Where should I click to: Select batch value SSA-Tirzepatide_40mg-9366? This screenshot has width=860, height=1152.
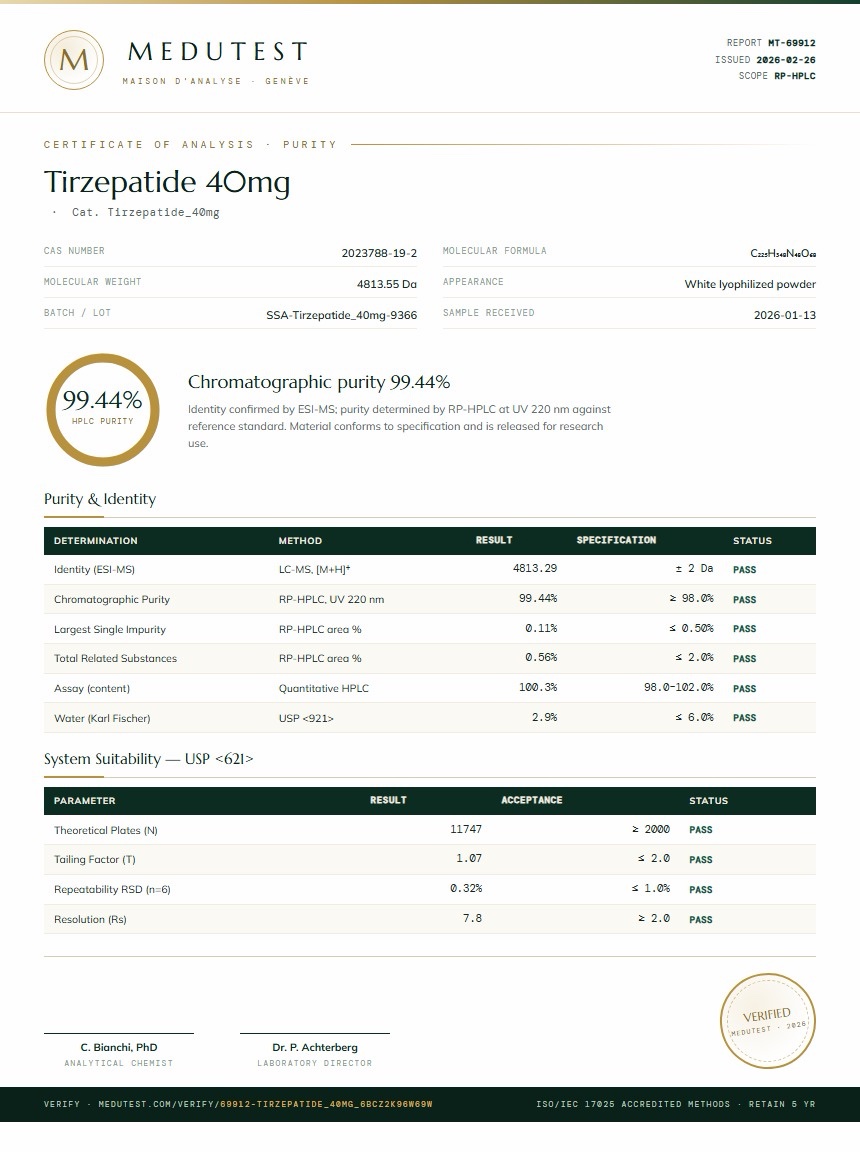tap(342, 315)
